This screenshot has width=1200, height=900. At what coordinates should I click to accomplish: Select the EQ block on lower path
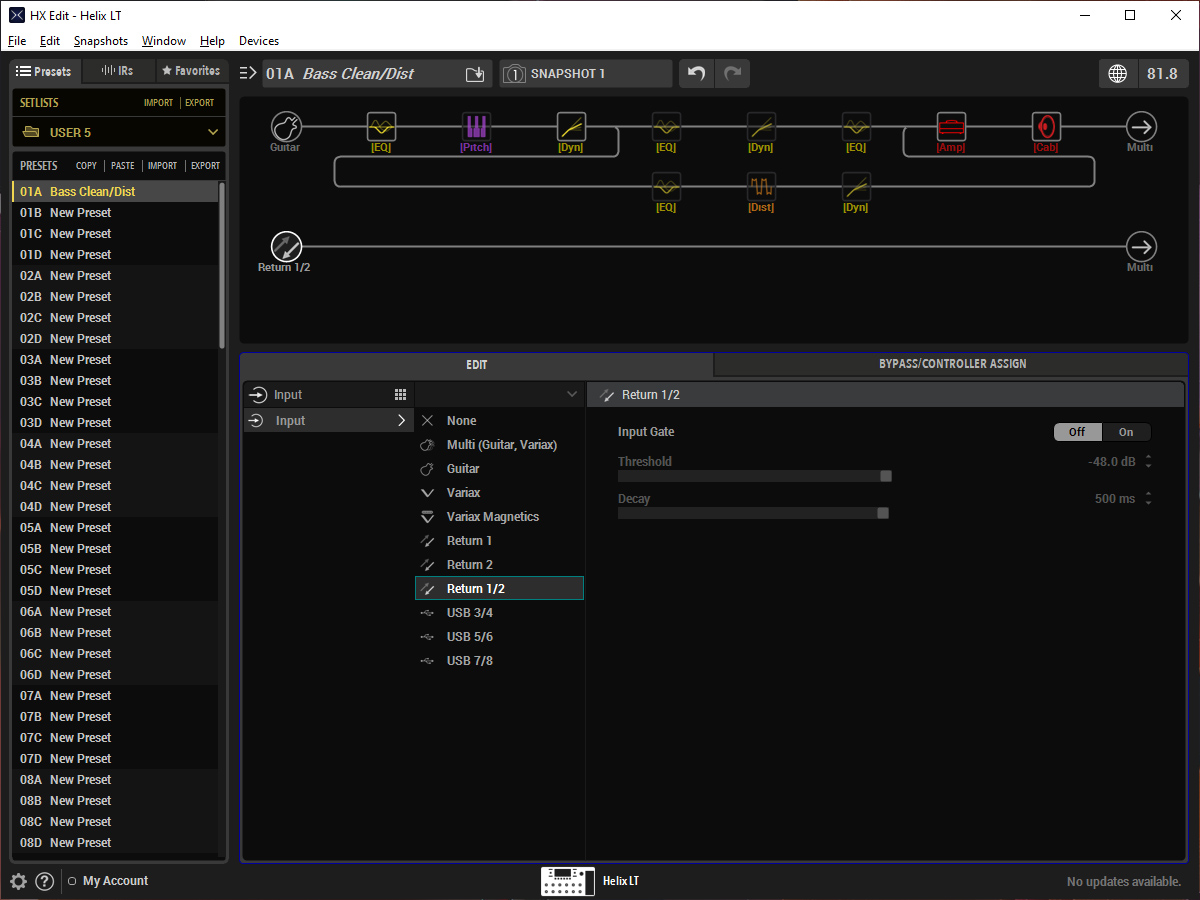[666, 187]
